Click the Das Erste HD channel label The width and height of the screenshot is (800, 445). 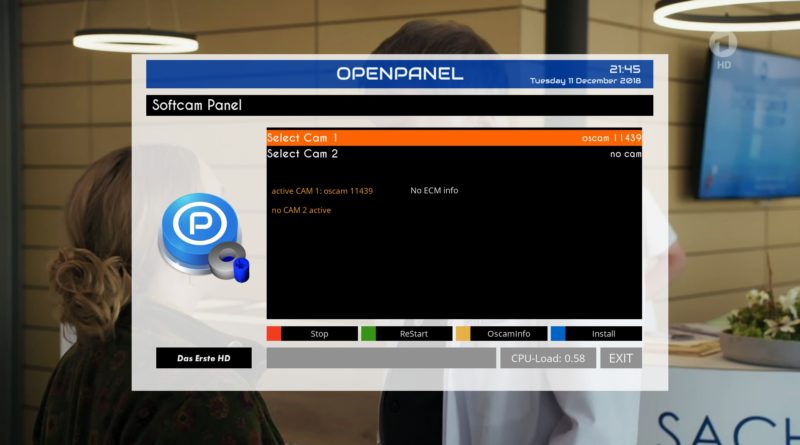204,358
